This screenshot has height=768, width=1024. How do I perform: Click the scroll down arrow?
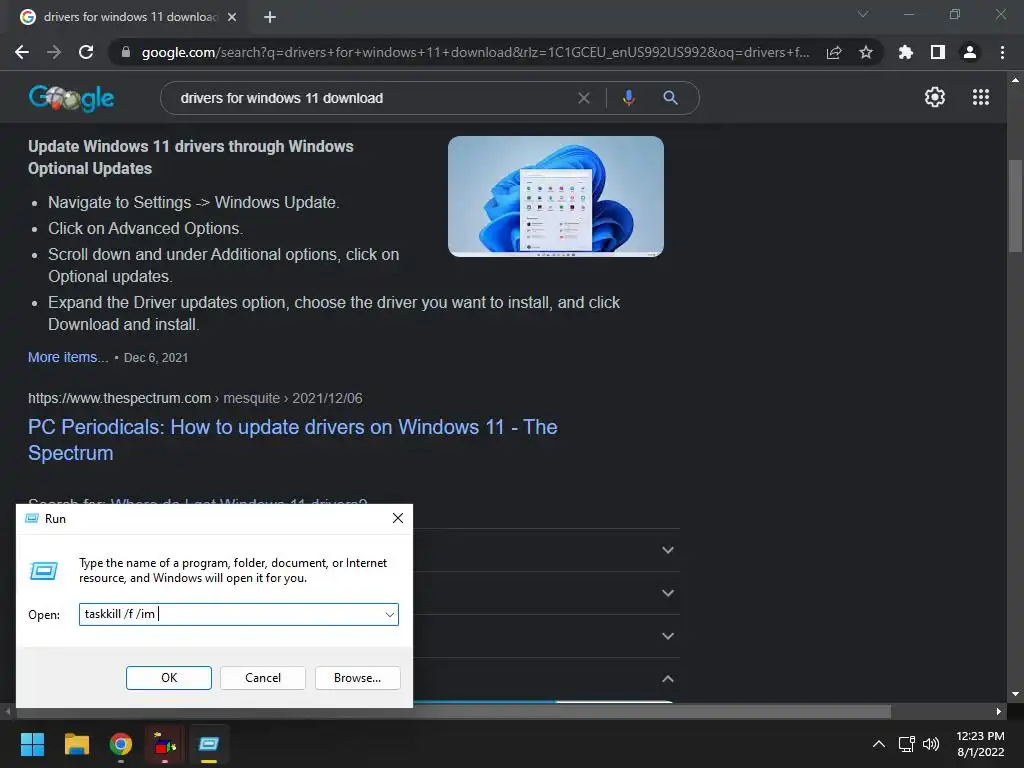pos(1015,694)
